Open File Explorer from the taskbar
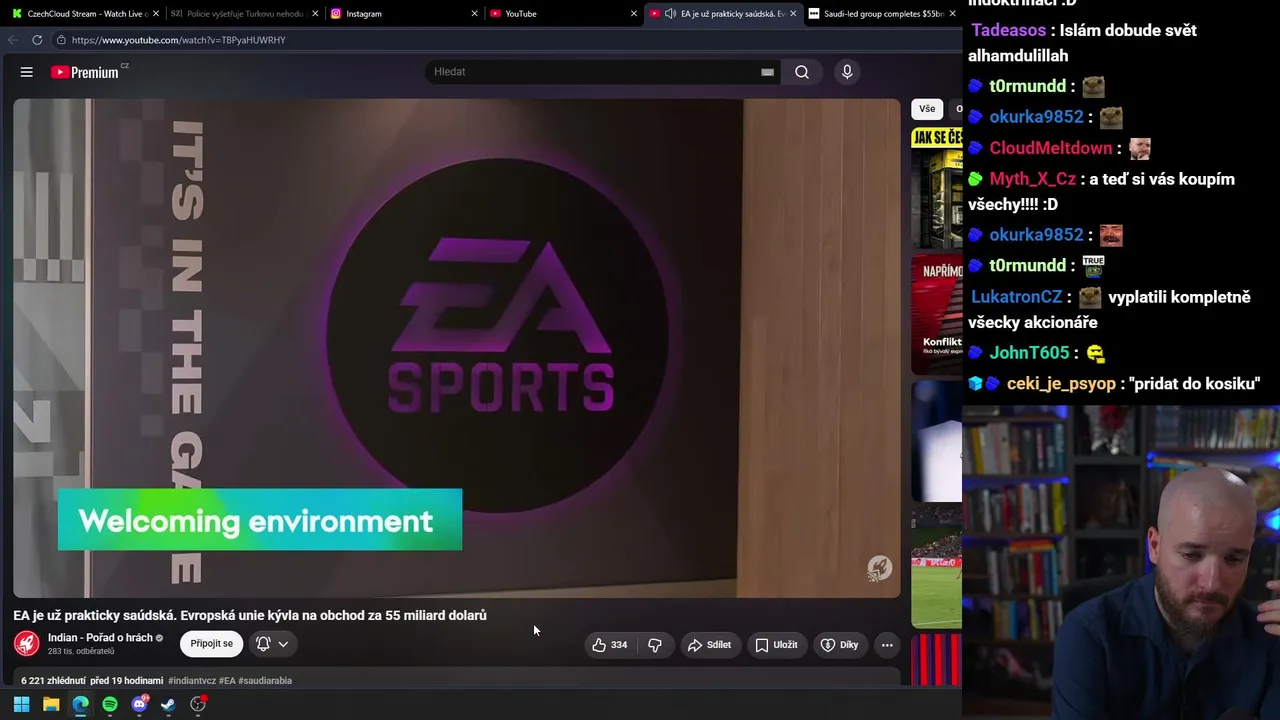The height and width of the screenshot is (720, 1280). point(51,704)
